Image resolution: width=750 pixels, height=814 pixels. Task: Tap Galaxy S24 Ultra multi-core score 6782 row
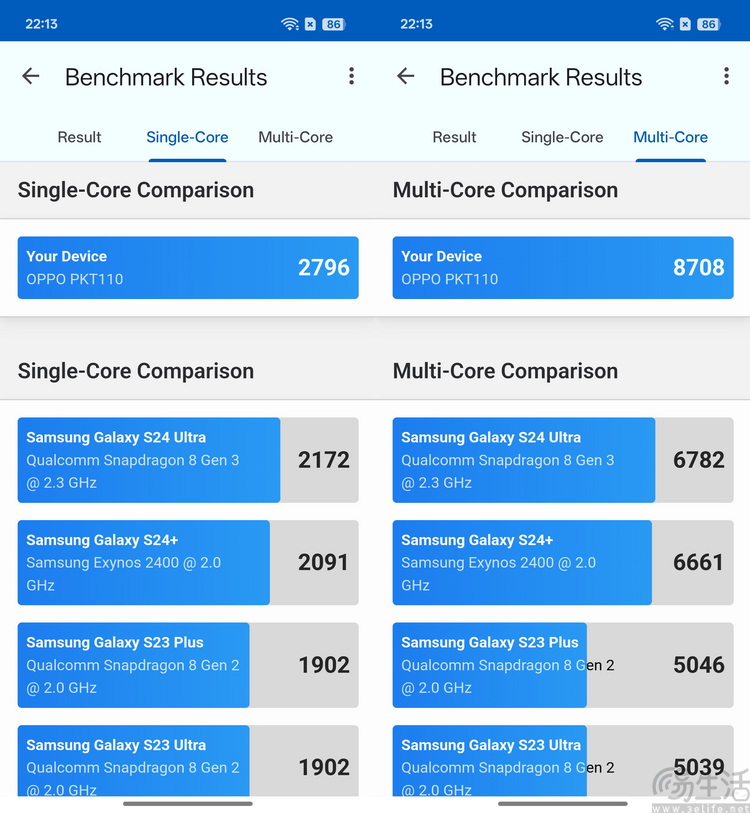563,460
